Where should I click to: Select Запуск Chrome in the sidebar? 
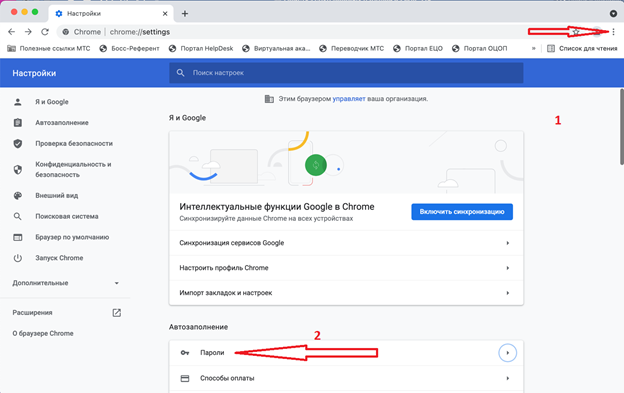59,258
